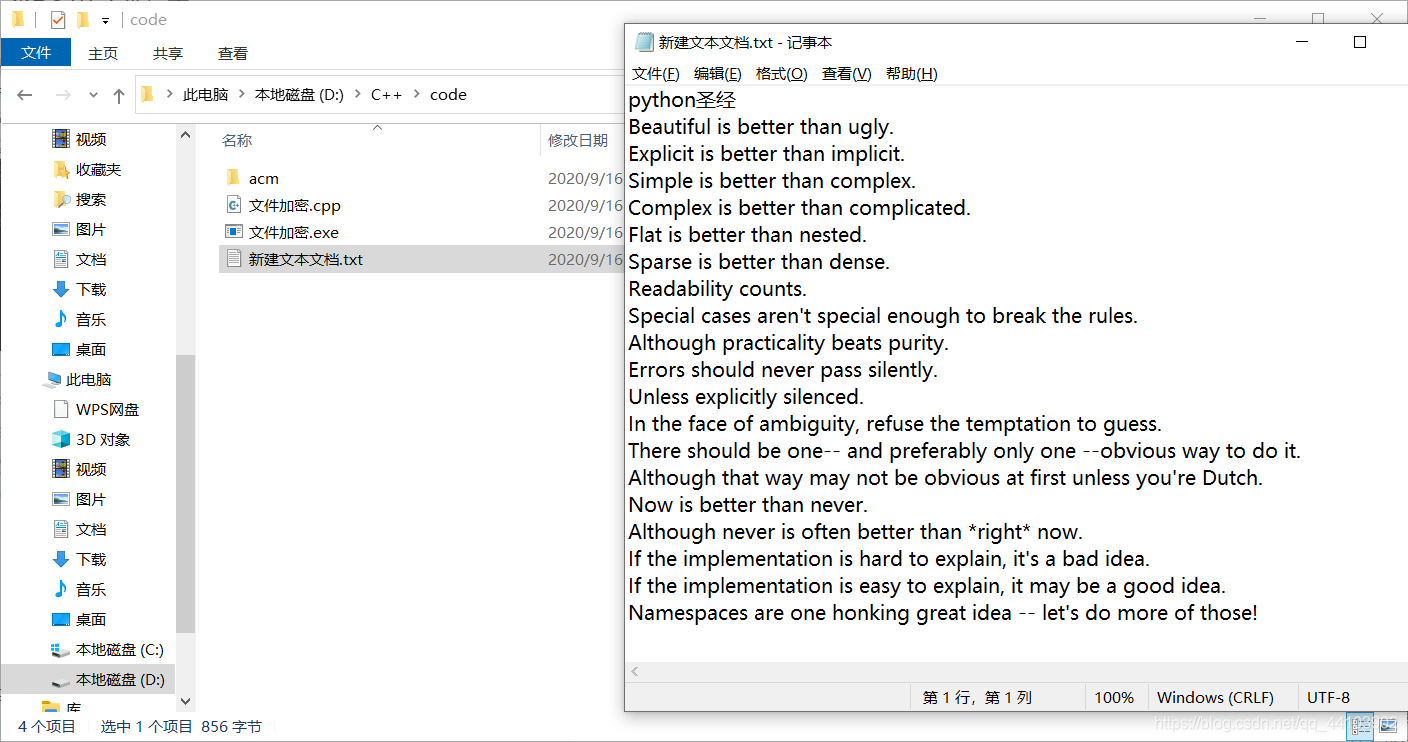Go up one level with the up arrow

click(x=119, y=95)
